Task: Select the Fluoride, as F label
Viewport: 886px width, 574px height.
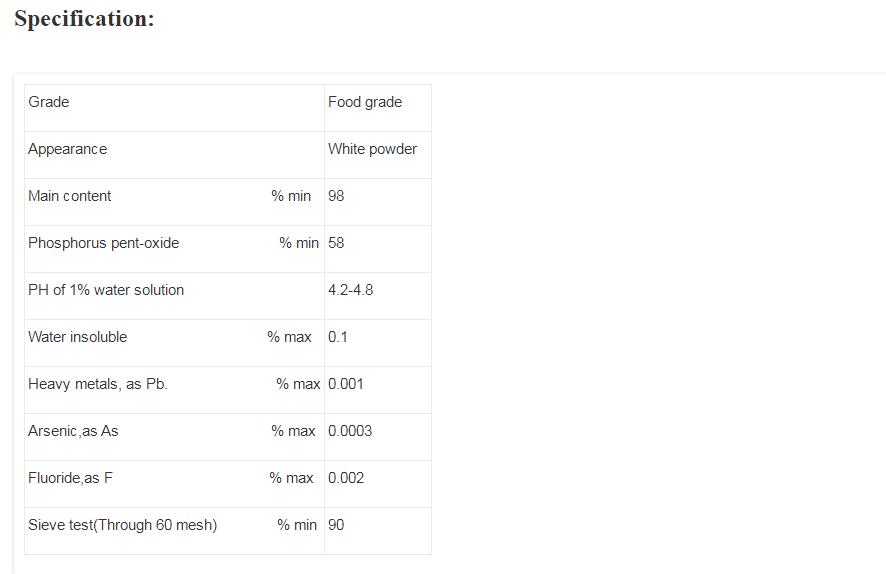Action: pyautogui.click(x=70, y=478)
